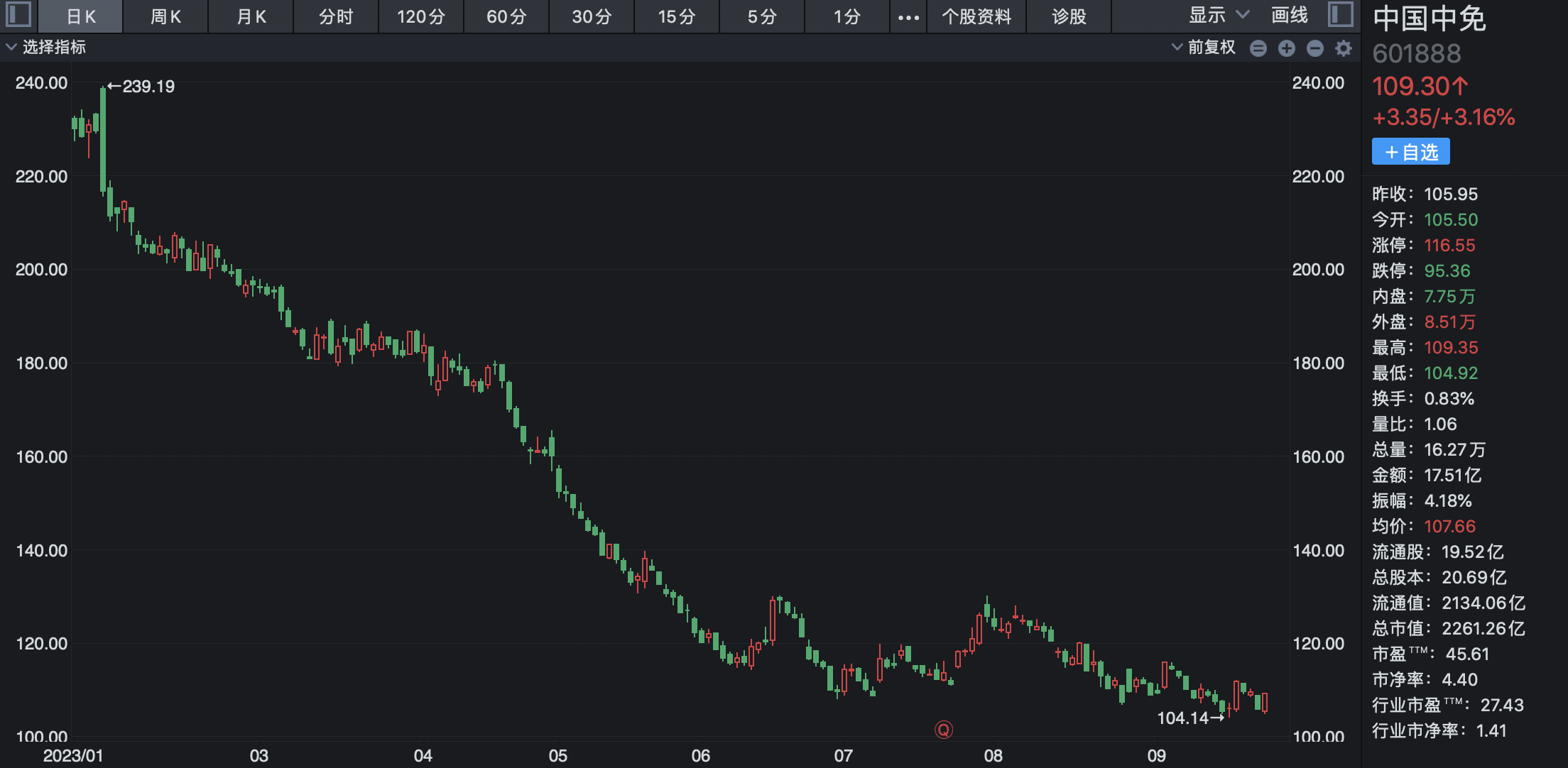
Task: Select the 分时 intraday tab
Action: click(336, 17)
